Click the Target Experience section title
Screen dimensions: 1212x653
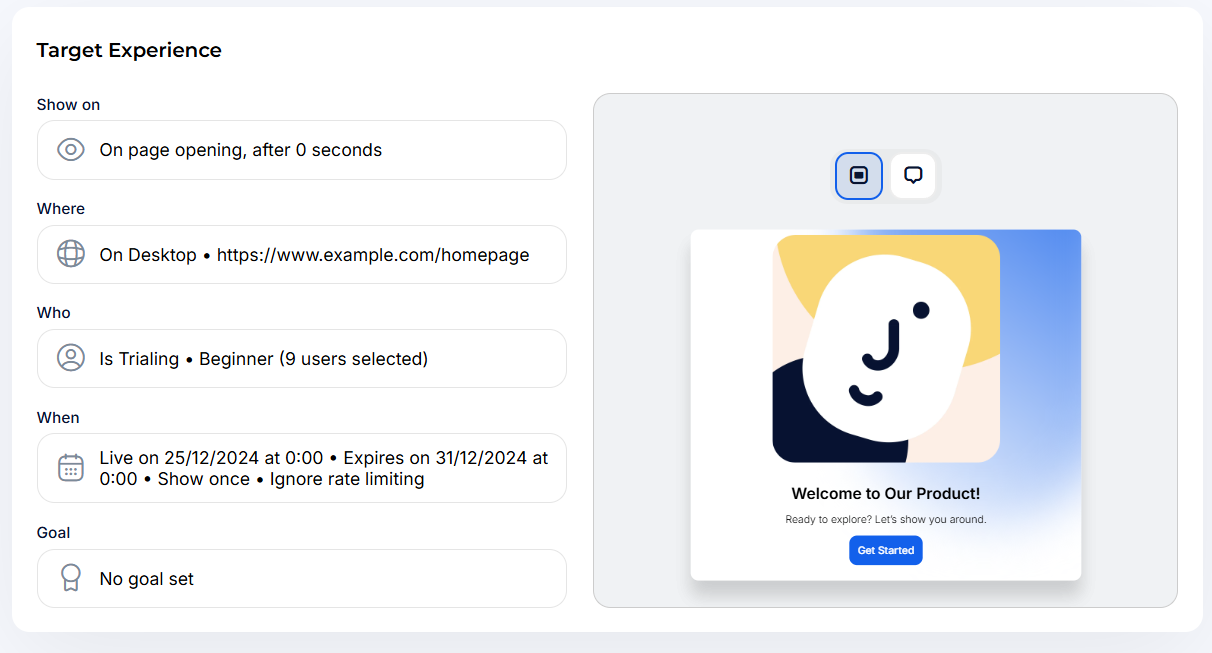[x=129, y=50]
